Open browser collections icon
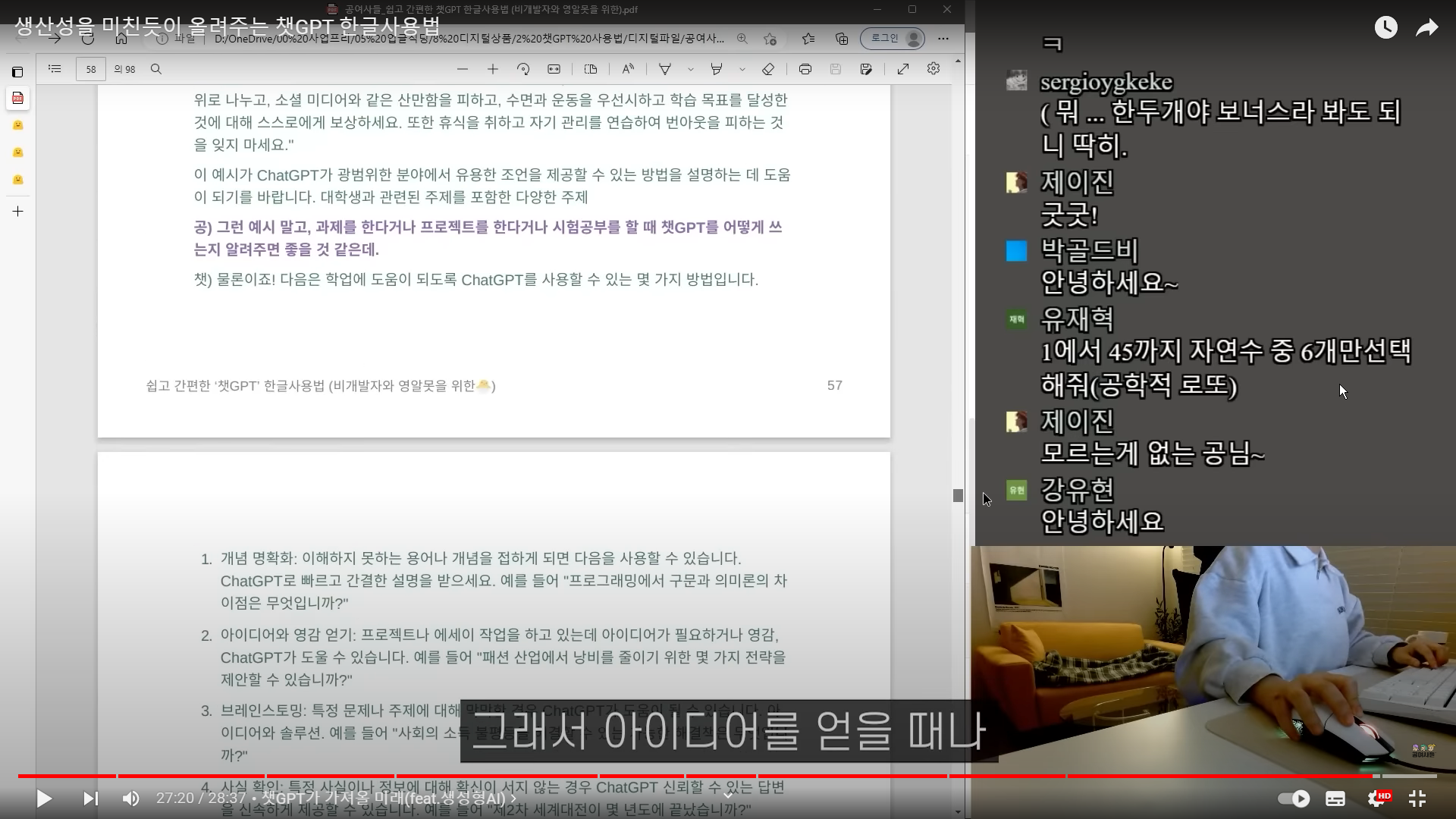The image size is (1456, 819). tap(842, 38)
